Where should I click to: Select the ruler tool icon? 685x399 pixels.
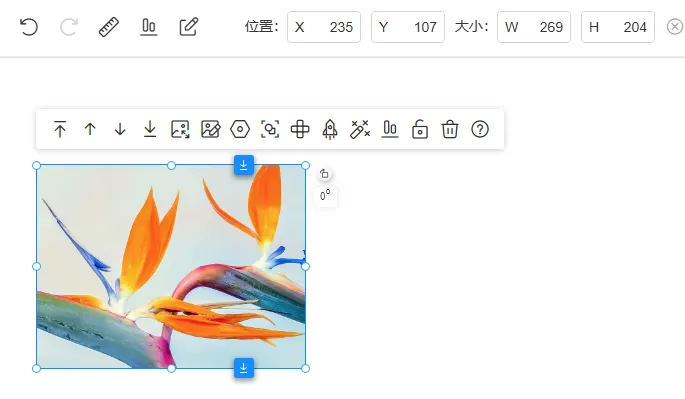click(x=109, y=27)
